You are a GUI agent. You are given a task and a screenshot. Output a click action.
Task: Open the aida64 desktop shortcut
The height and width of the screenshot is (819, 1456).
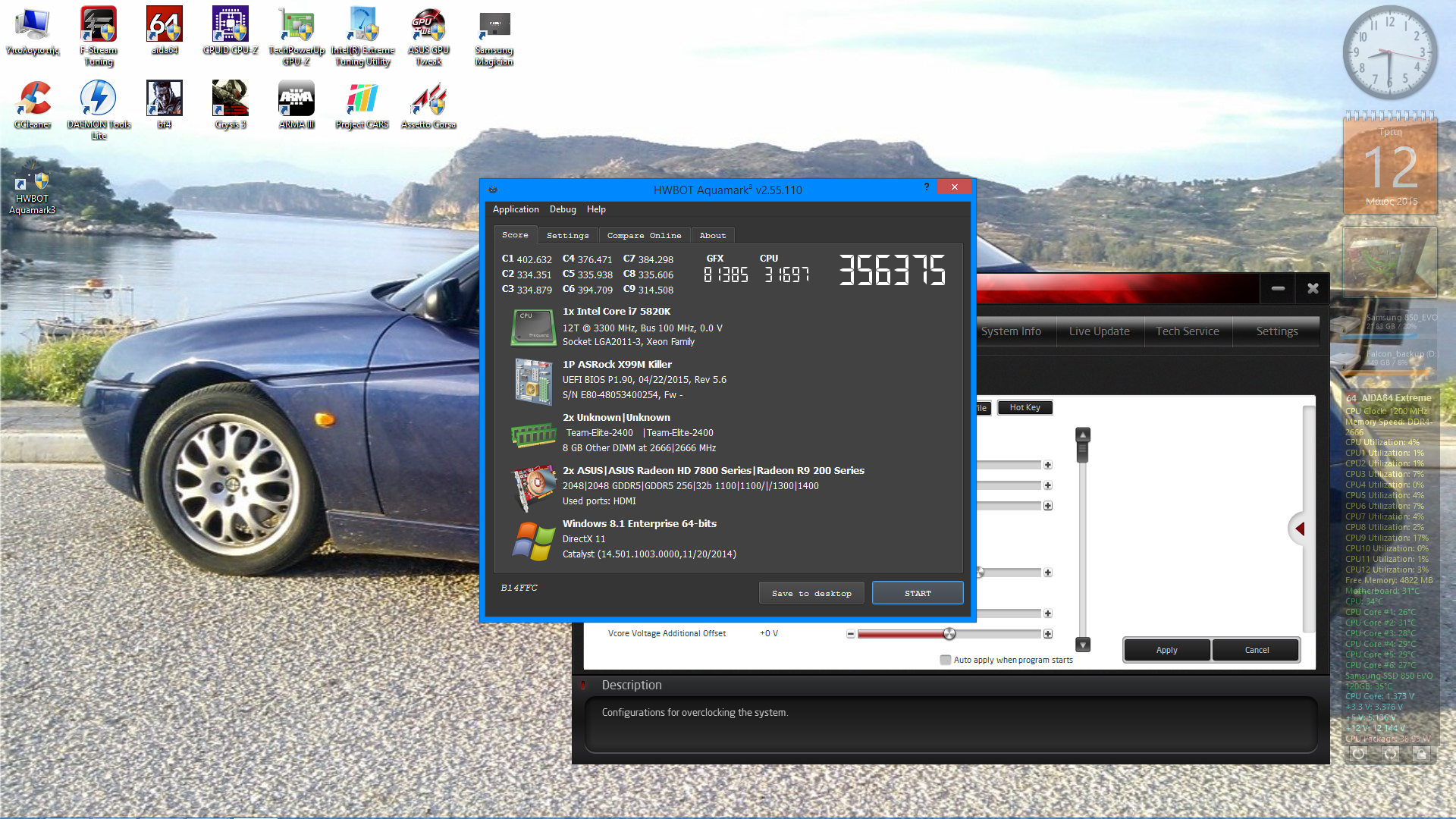coord(165,30)
